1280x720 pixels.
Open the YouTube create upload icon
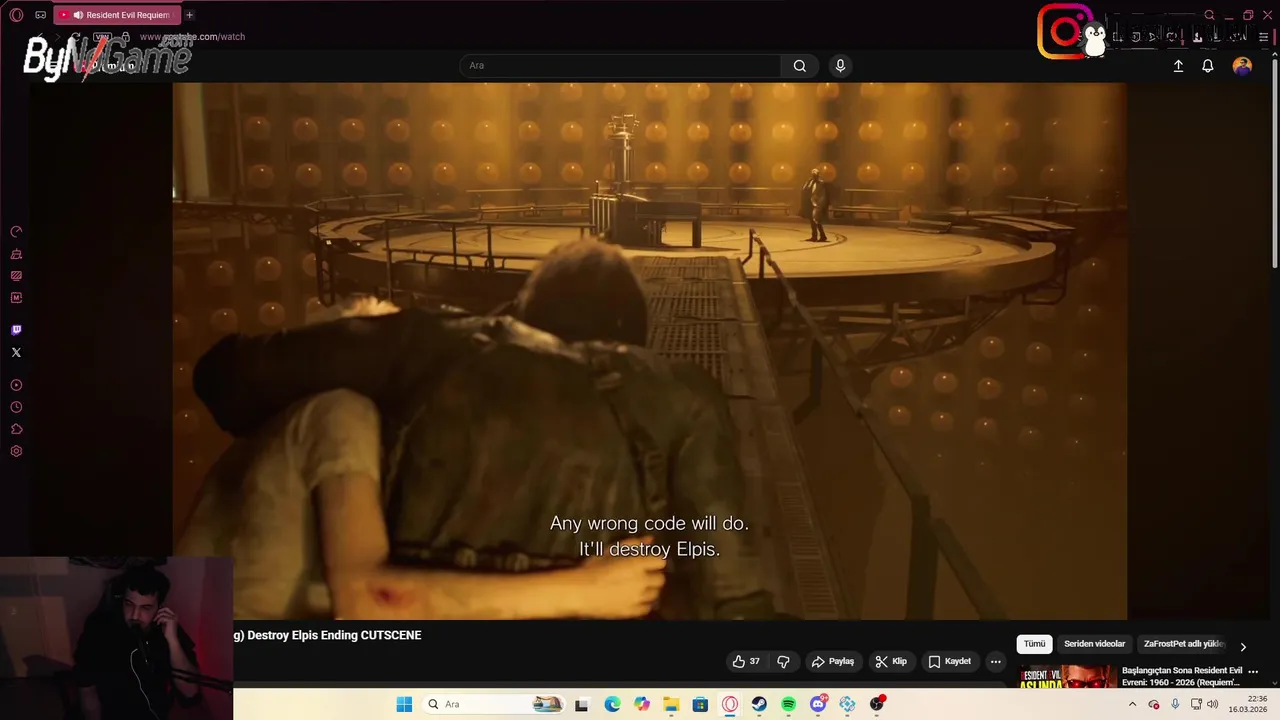(x=1178, y=66)
